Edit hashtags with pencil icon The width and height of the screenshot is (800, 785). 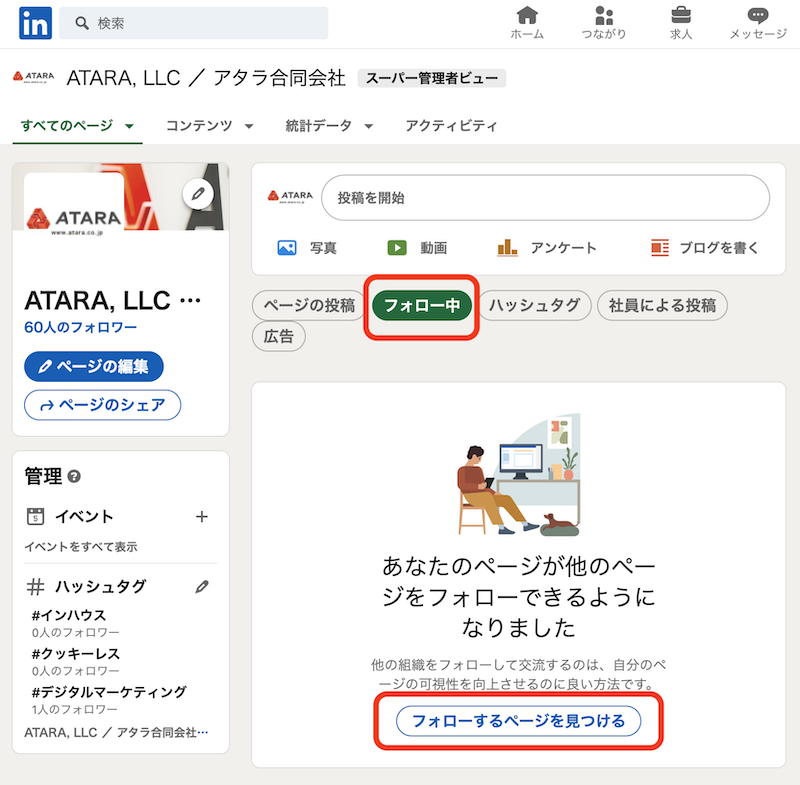202,587
